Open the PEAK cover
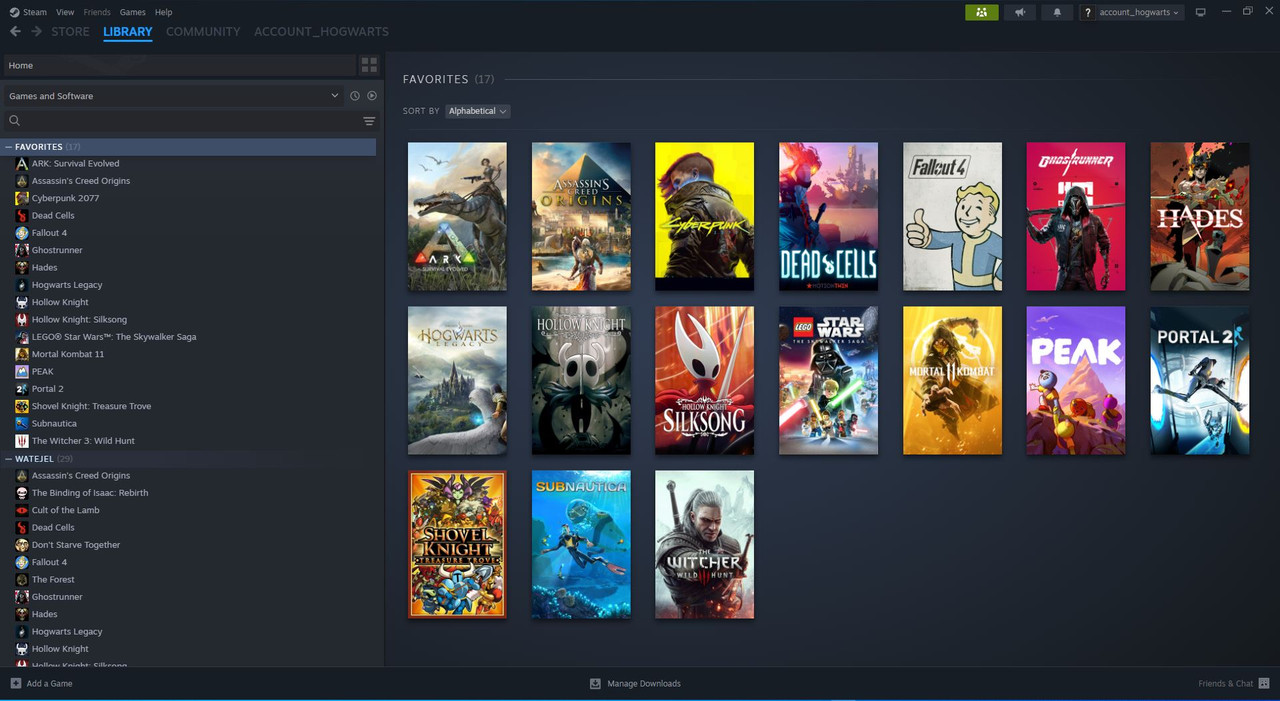The width and height of the screenshot is (1280, 701). tap(1076, 380)
